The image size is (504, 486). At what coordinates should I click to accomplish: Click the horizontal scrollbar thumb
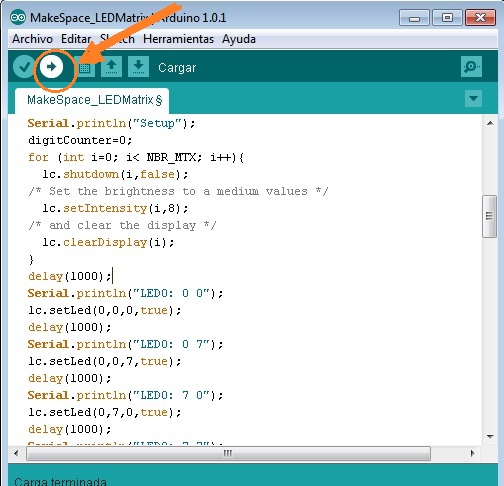click(x=228, y=454)
